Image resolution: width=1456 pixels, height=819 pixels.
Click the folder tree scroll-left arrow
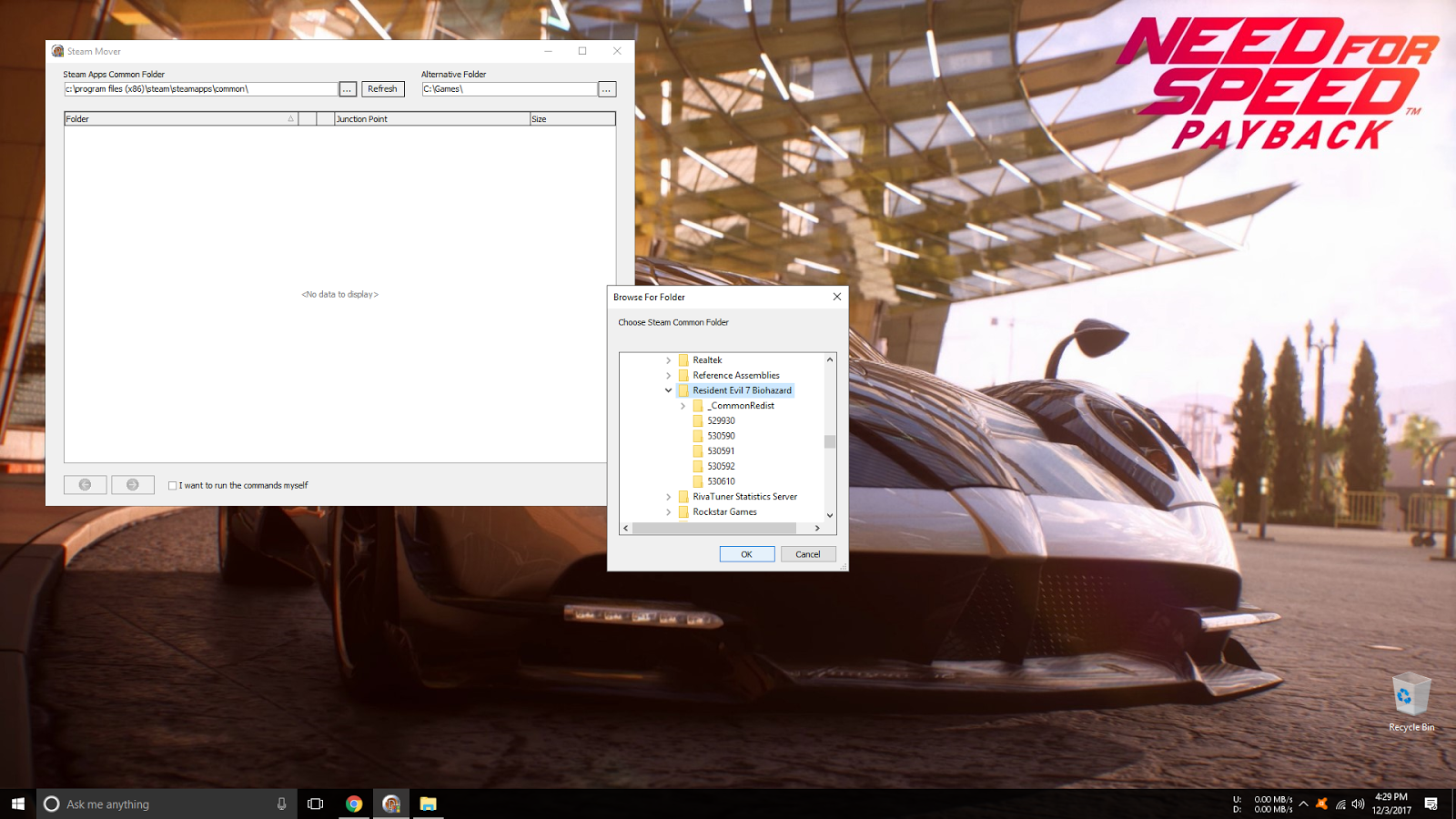(626, 528)
